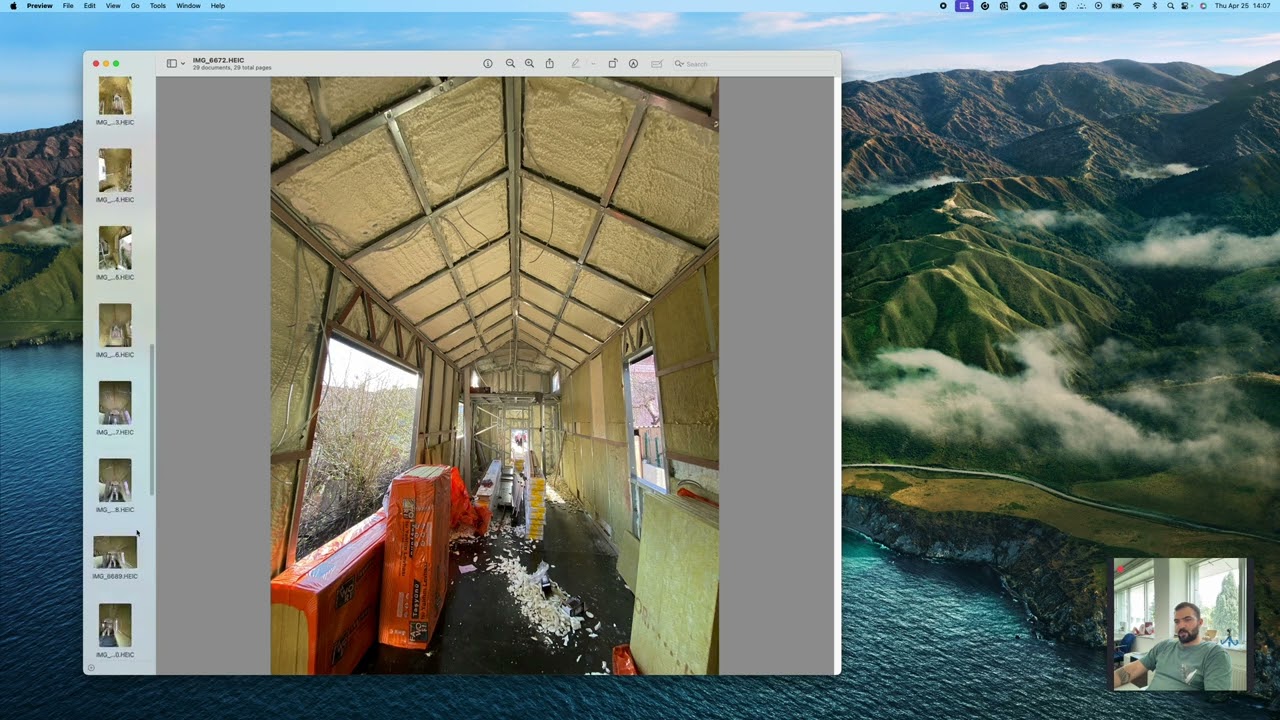Viewport: 1280px width, 720px height.
Task: Open the Edit menu
Action: 90,6
